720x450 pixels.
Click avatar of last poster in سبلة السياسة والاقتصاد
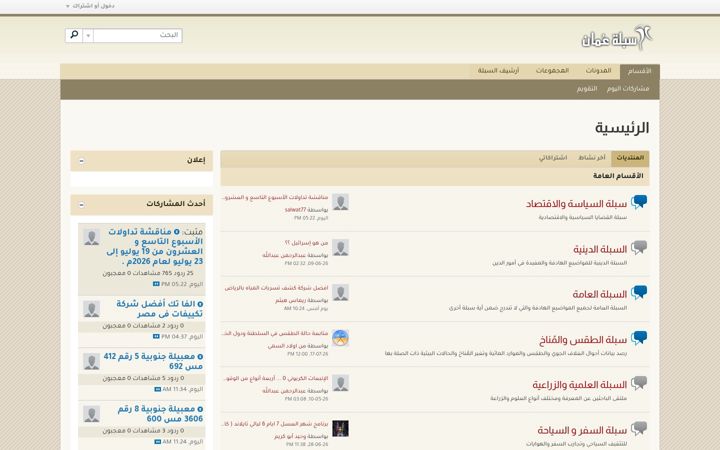(340, 202)
